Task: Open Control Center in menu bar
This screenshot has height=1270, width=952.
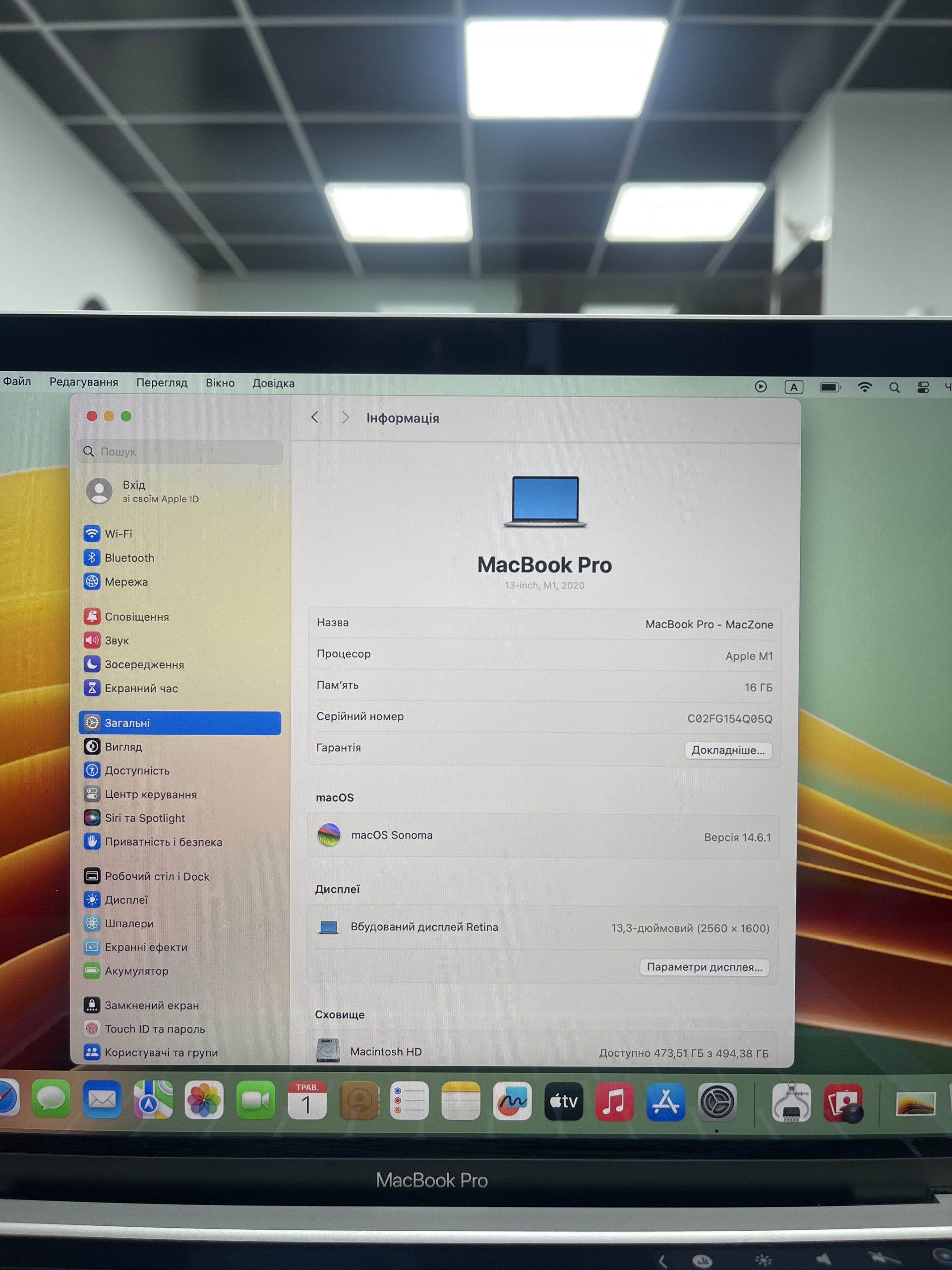Action: click(923, 387)
